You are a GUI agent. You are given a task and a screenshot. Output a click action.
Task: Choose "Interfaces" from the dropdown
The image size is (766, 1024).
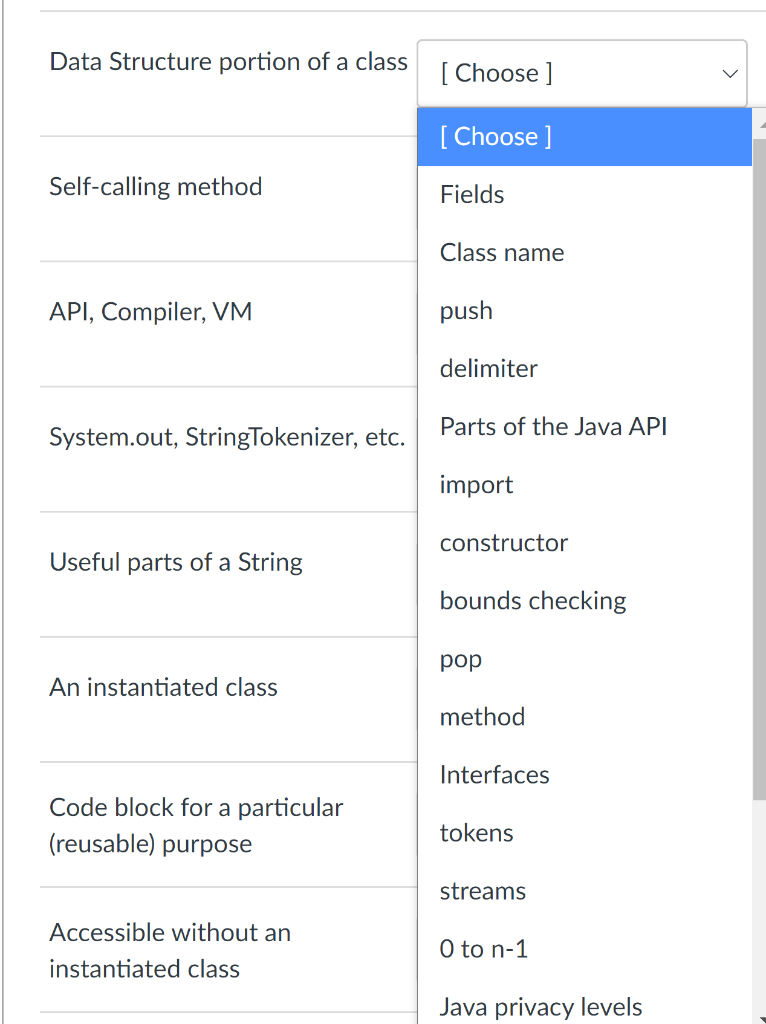pyautogui.click(x=494, y=774)
